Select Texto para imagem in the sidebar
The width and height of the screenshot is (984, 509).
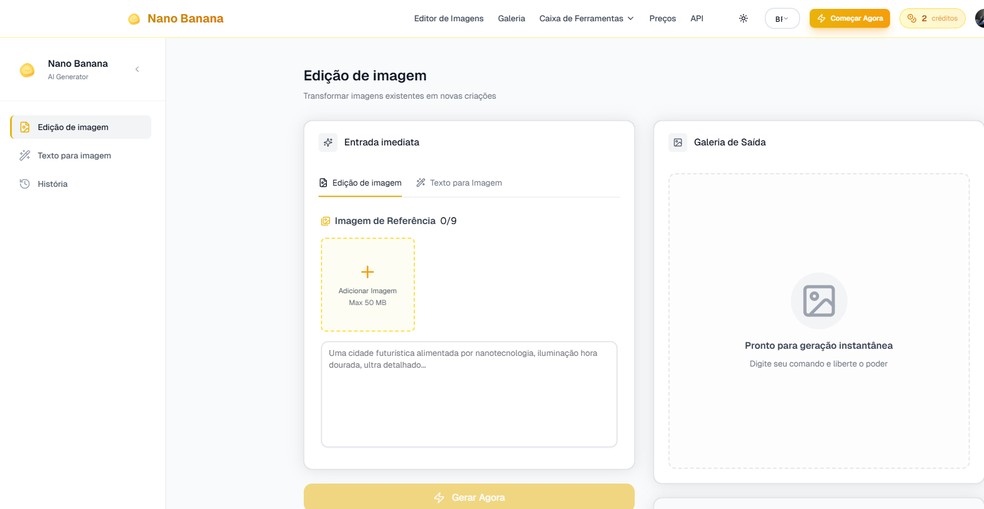pos(80,156)
